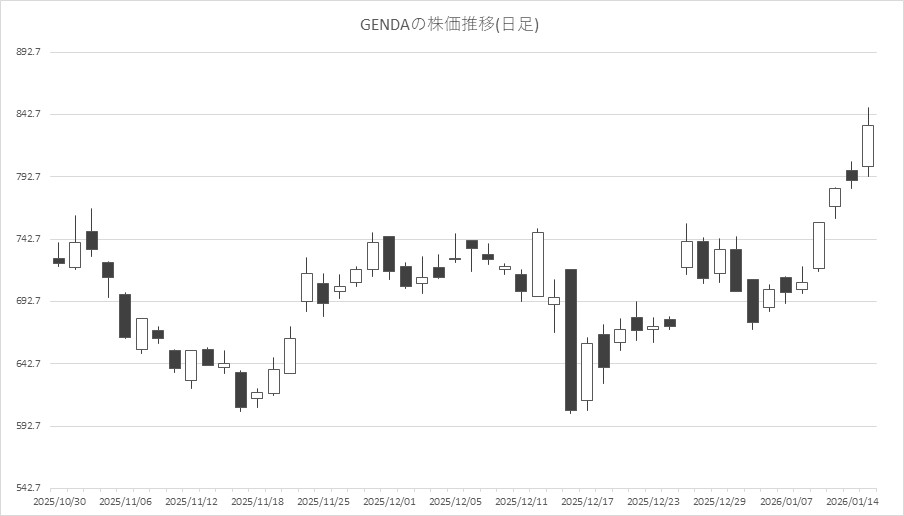The width and height of the screenshot is (904, 516).
Task: Select the 2025/12/17 x-axis date
Action: (587, 501)
